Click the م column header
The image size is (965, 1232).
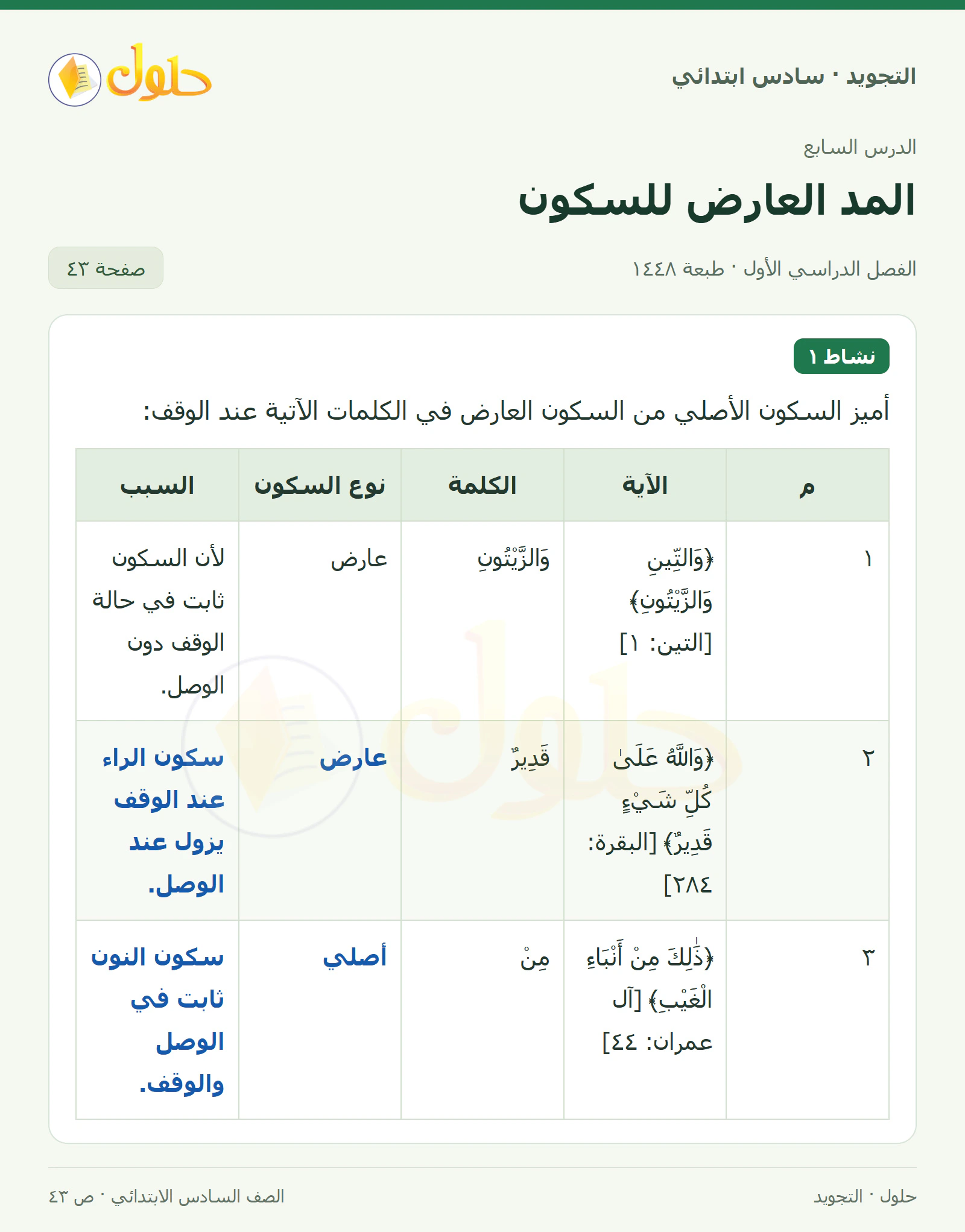tap(808, 485)
